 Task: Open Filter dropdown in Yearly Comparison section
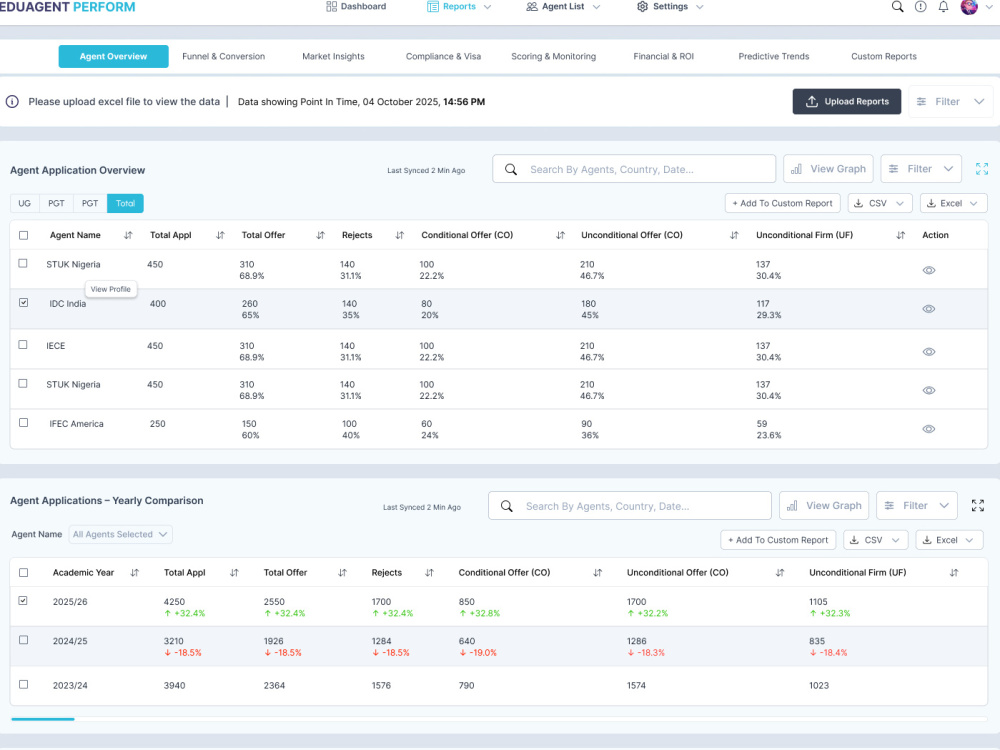tap(916, 506)
